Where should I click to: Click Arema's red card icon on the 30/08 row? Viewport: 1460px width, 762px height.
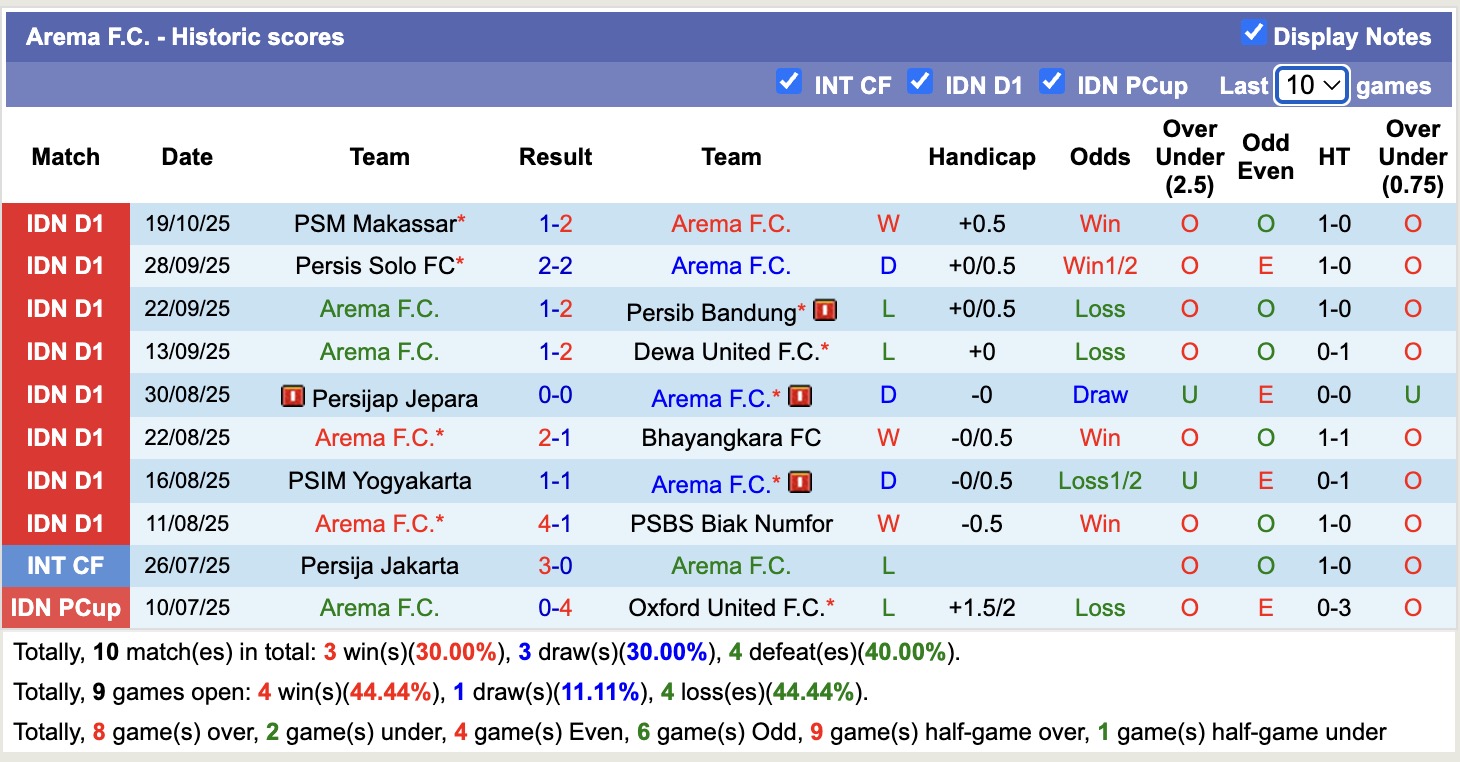coord(798,396)
